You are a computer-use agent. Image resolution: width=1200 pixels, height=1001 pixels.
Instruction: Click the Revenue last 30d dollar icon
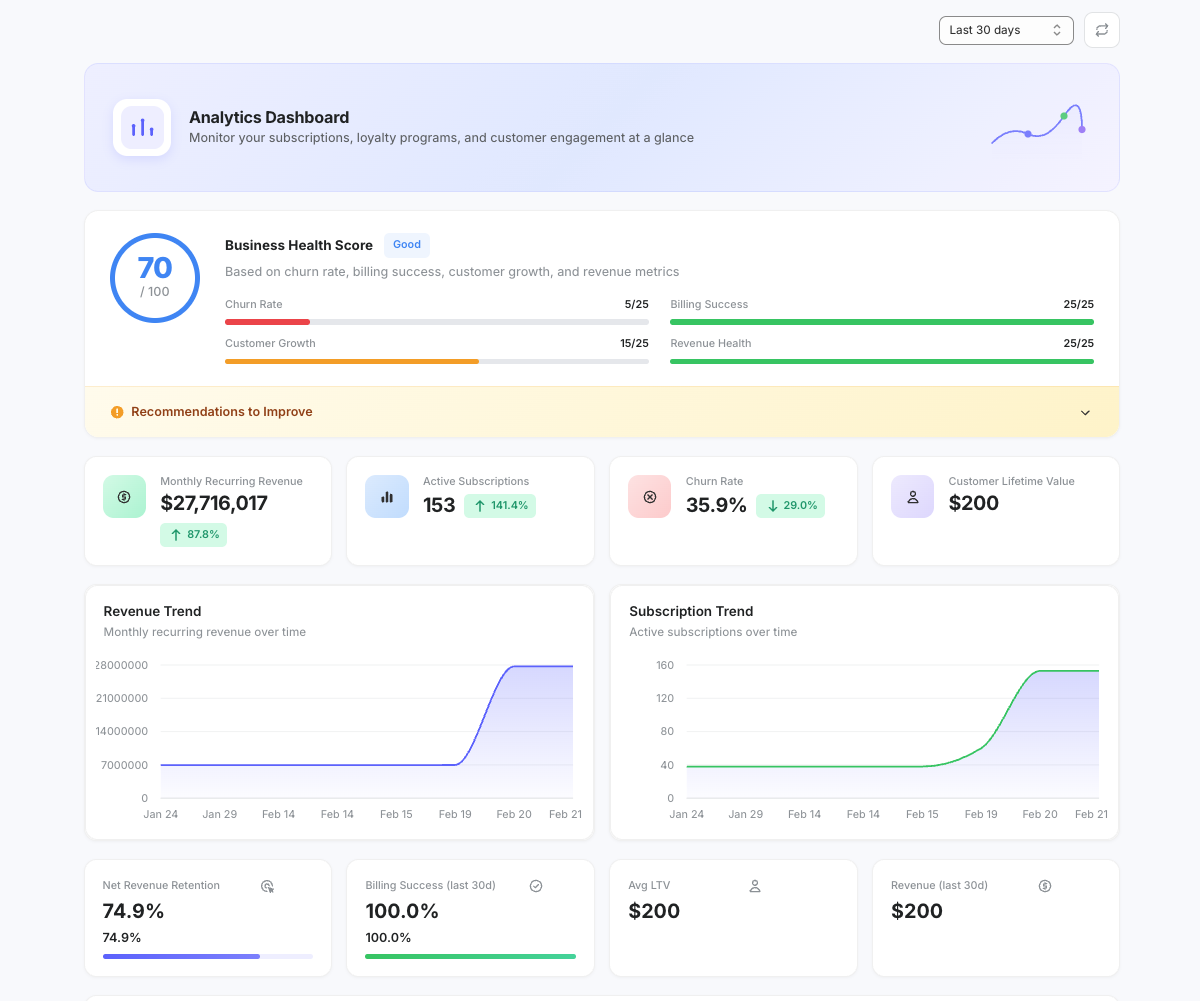pos(1045,886)
